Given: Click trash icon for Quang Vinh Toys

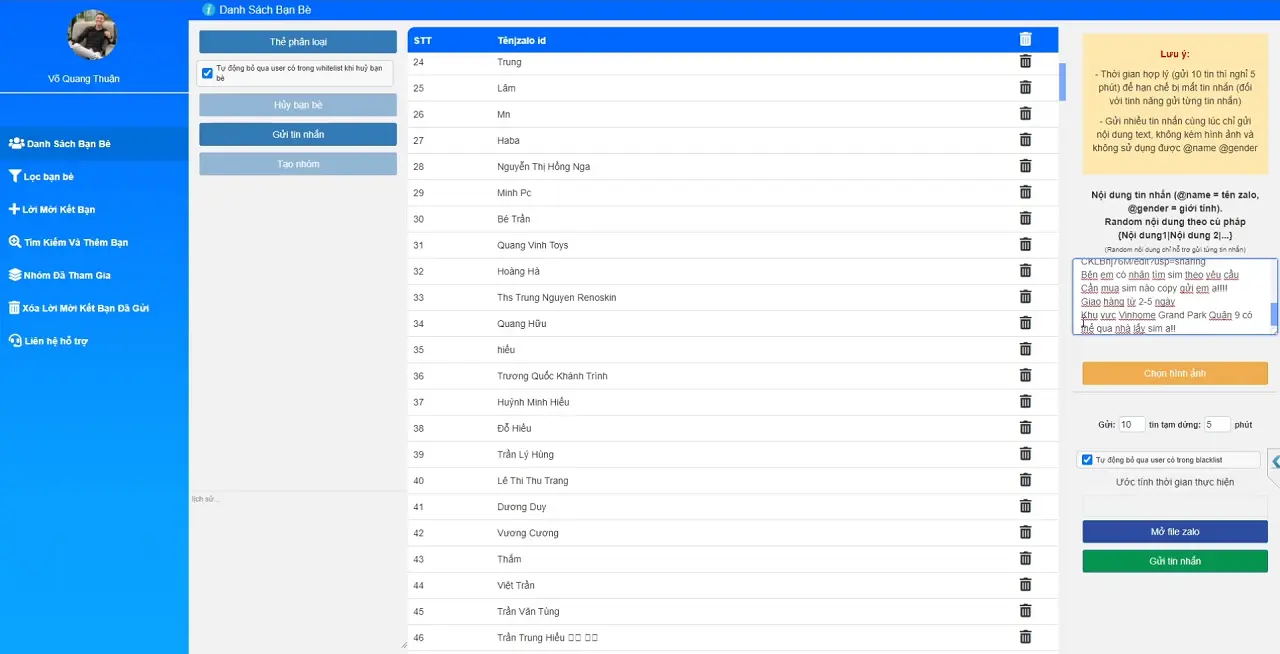Looking at the screenshot, I should [x=1025, y=245].
